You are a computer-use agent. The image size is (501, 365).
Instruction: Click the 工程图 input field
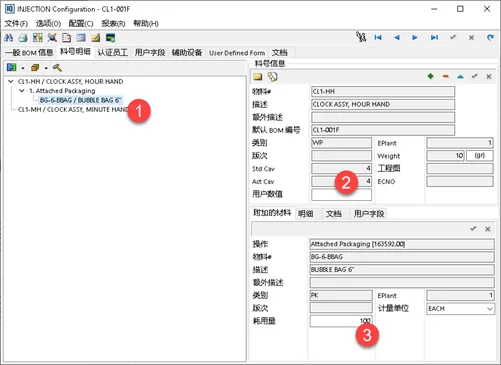460,168
